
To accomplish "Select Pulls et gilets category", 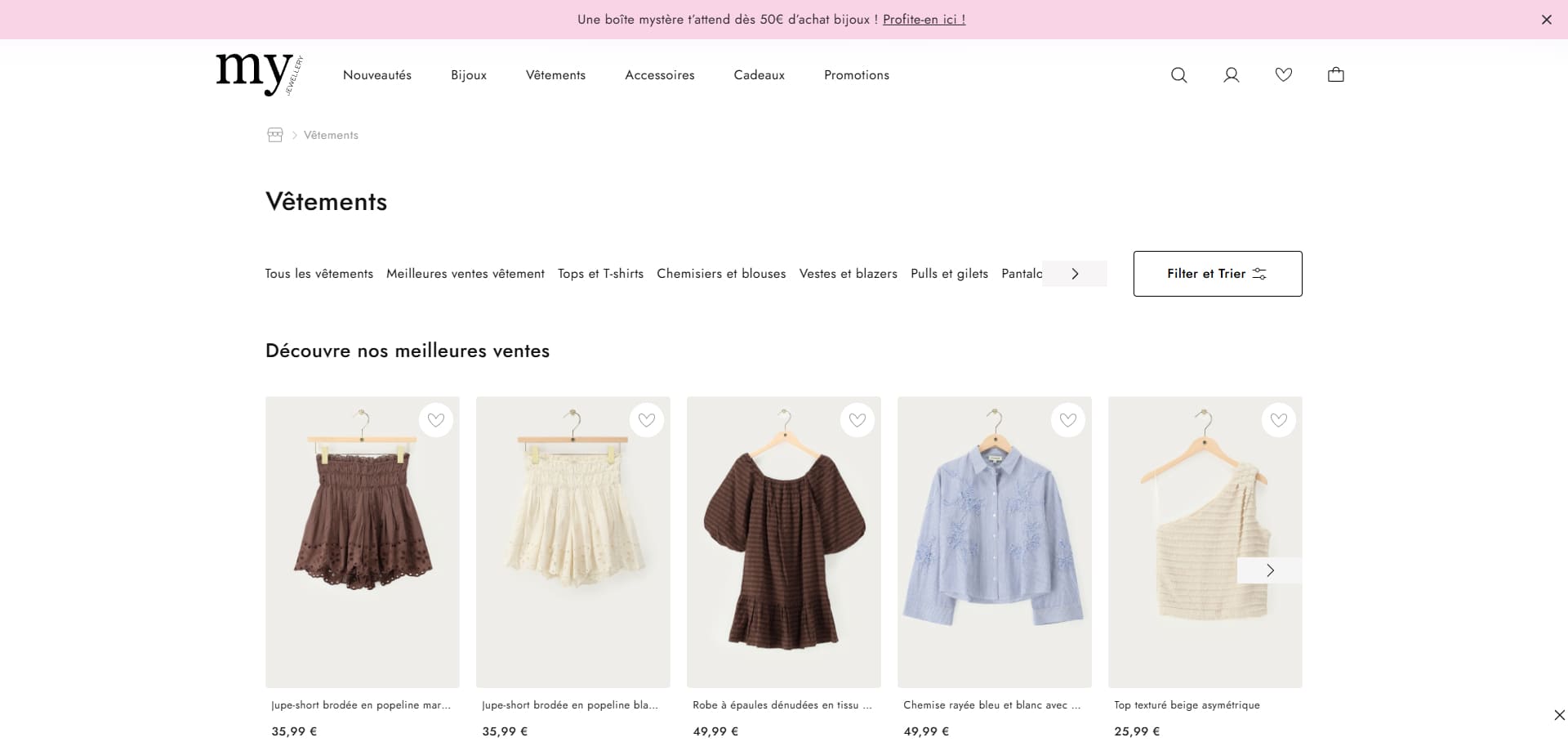I will coord(949,274).
